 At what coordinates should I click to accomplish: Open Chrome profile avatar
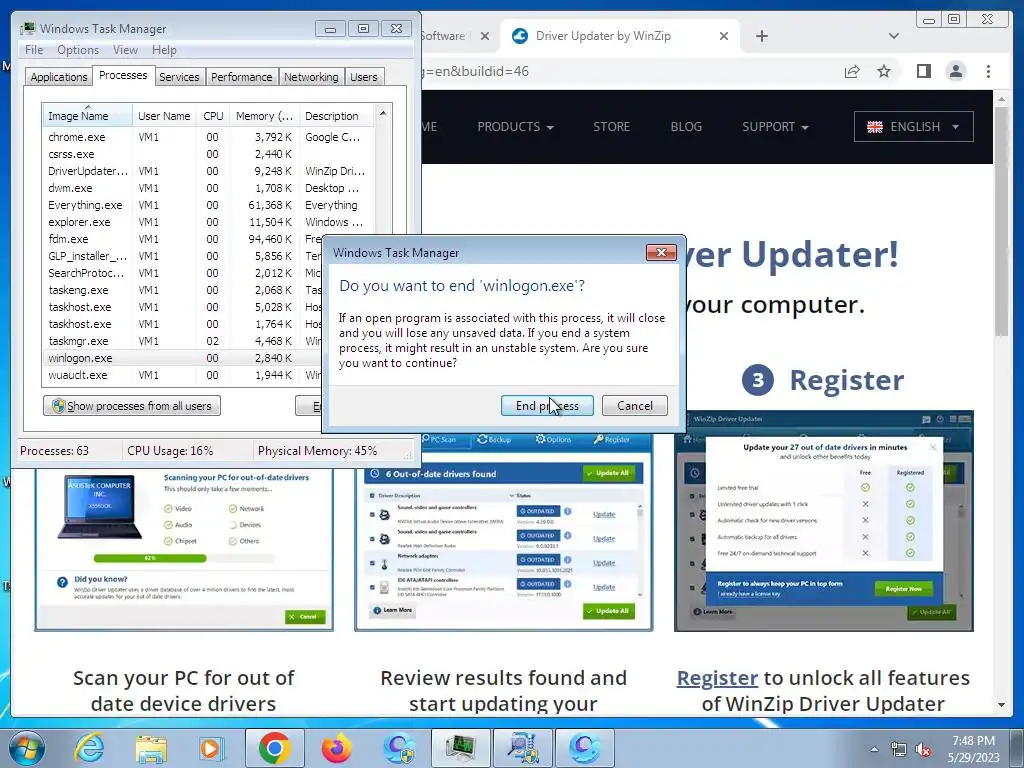pos(955,71)
